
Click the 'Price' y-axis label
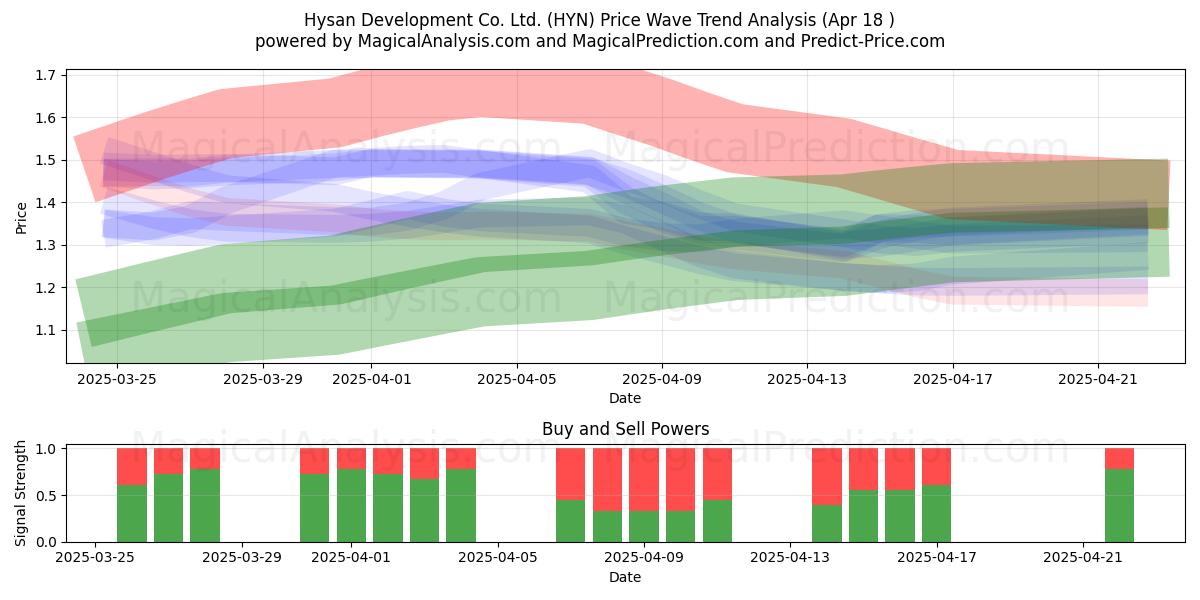pyautogui.click(x=22, y=217)
